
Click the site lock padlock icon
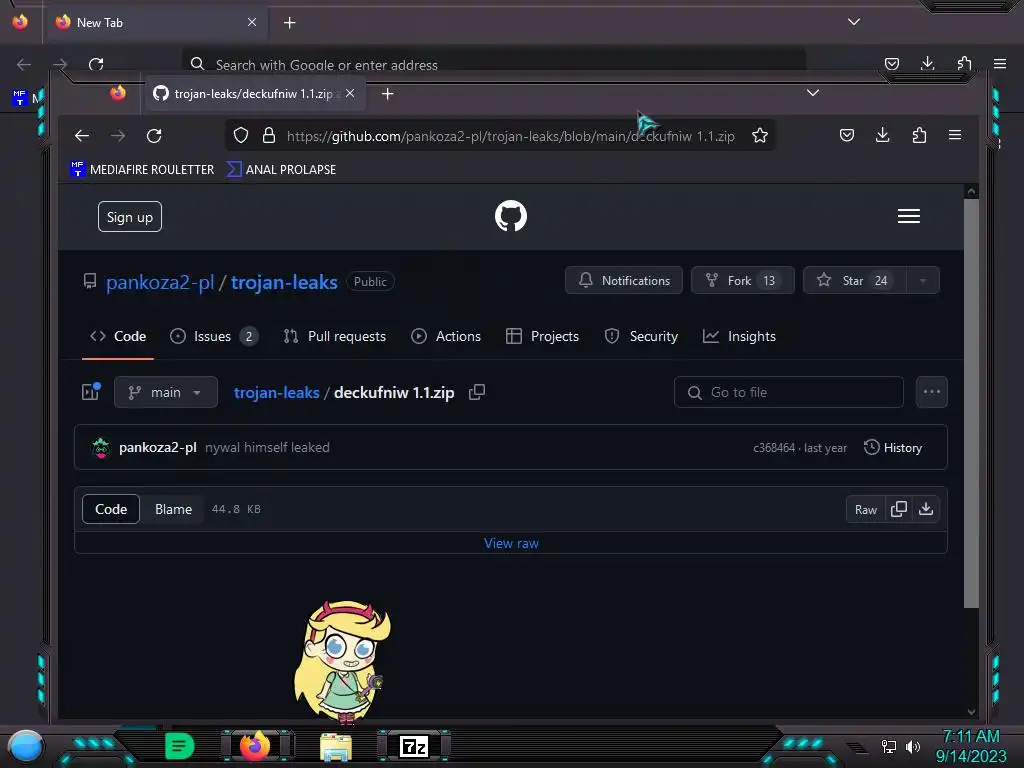click(x=268, y=135)
